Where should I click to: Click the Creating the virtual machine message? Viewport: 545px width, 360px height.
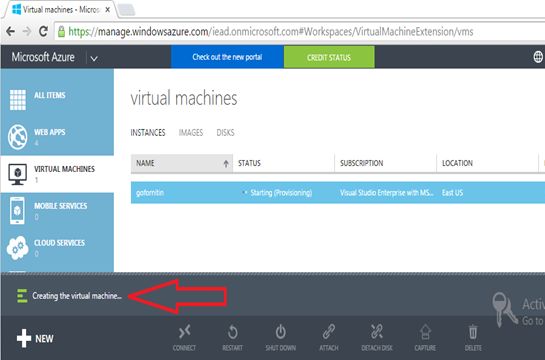(x=77, y=296)
